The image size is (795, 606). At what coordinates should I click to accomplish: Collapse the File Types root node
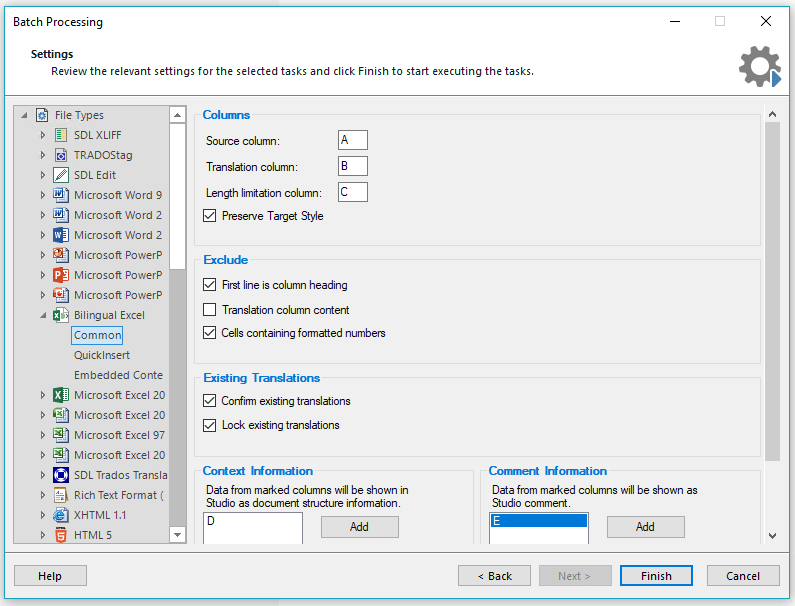[x=24, y=116]
